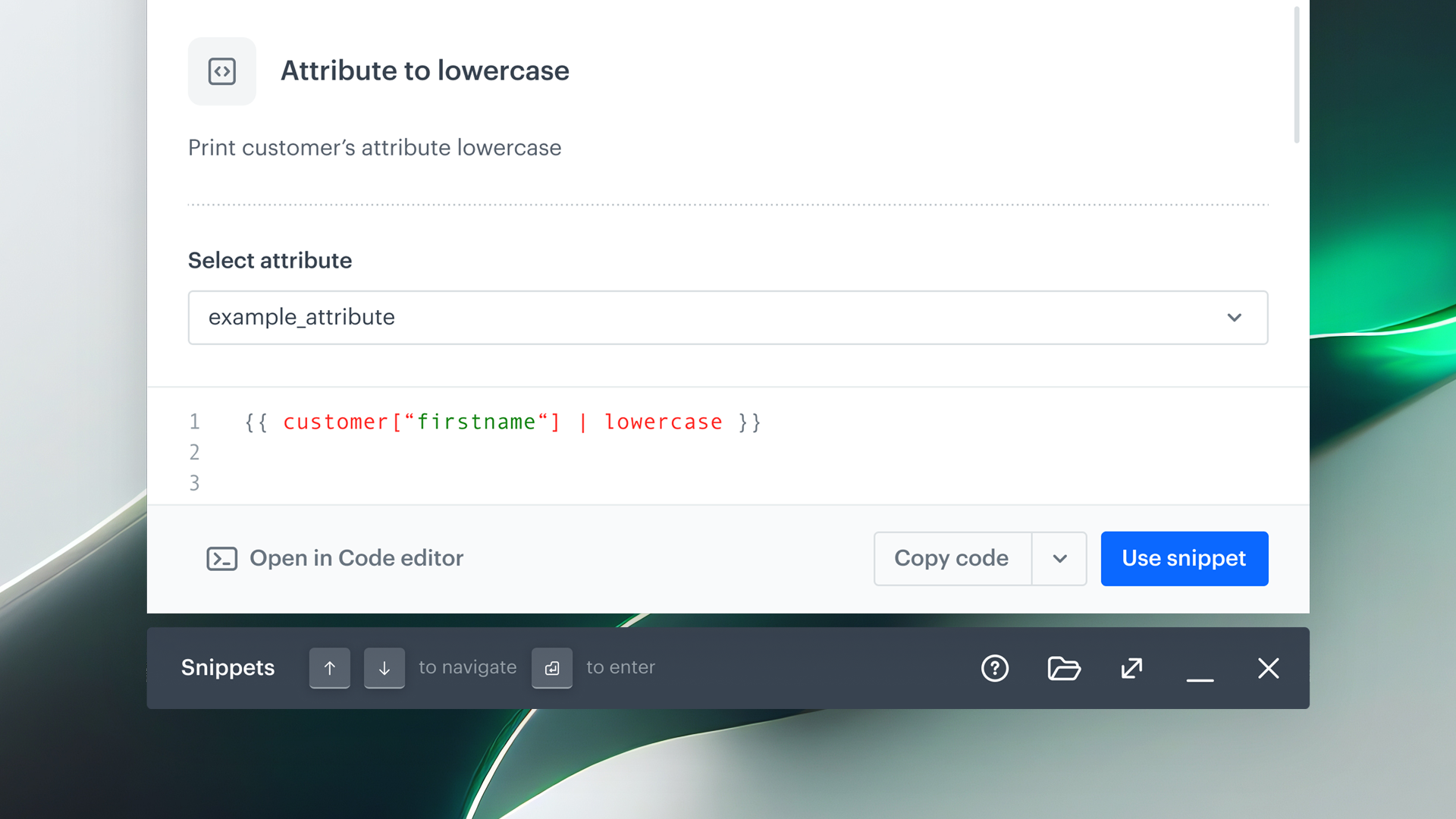
Task: Click the enter key icon
Action: click(x=551, y=668)
